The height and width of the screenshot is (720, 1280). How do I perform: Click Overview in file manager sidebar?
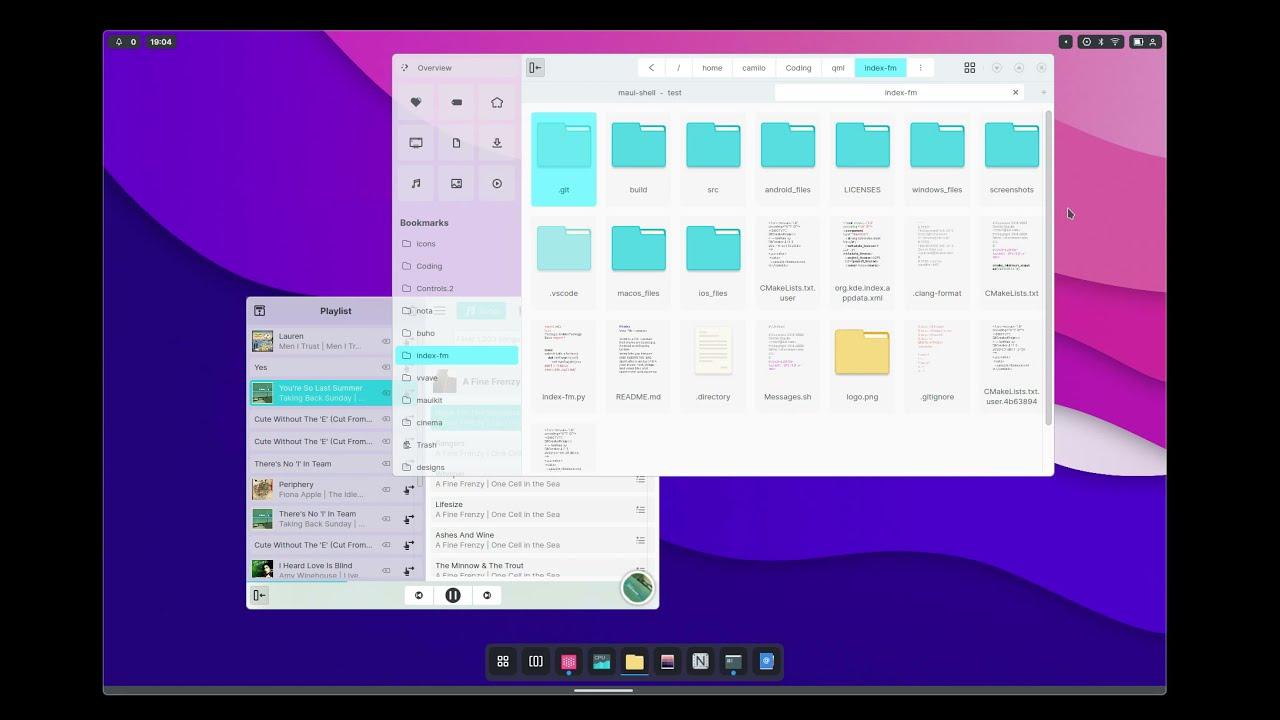pyautogui.click(x=434, y=68)
